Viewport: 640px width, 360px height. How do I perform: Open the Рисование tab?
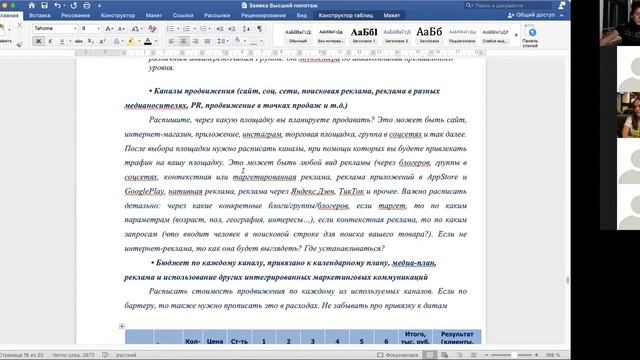pyautogui.click(x=76, y=15)
